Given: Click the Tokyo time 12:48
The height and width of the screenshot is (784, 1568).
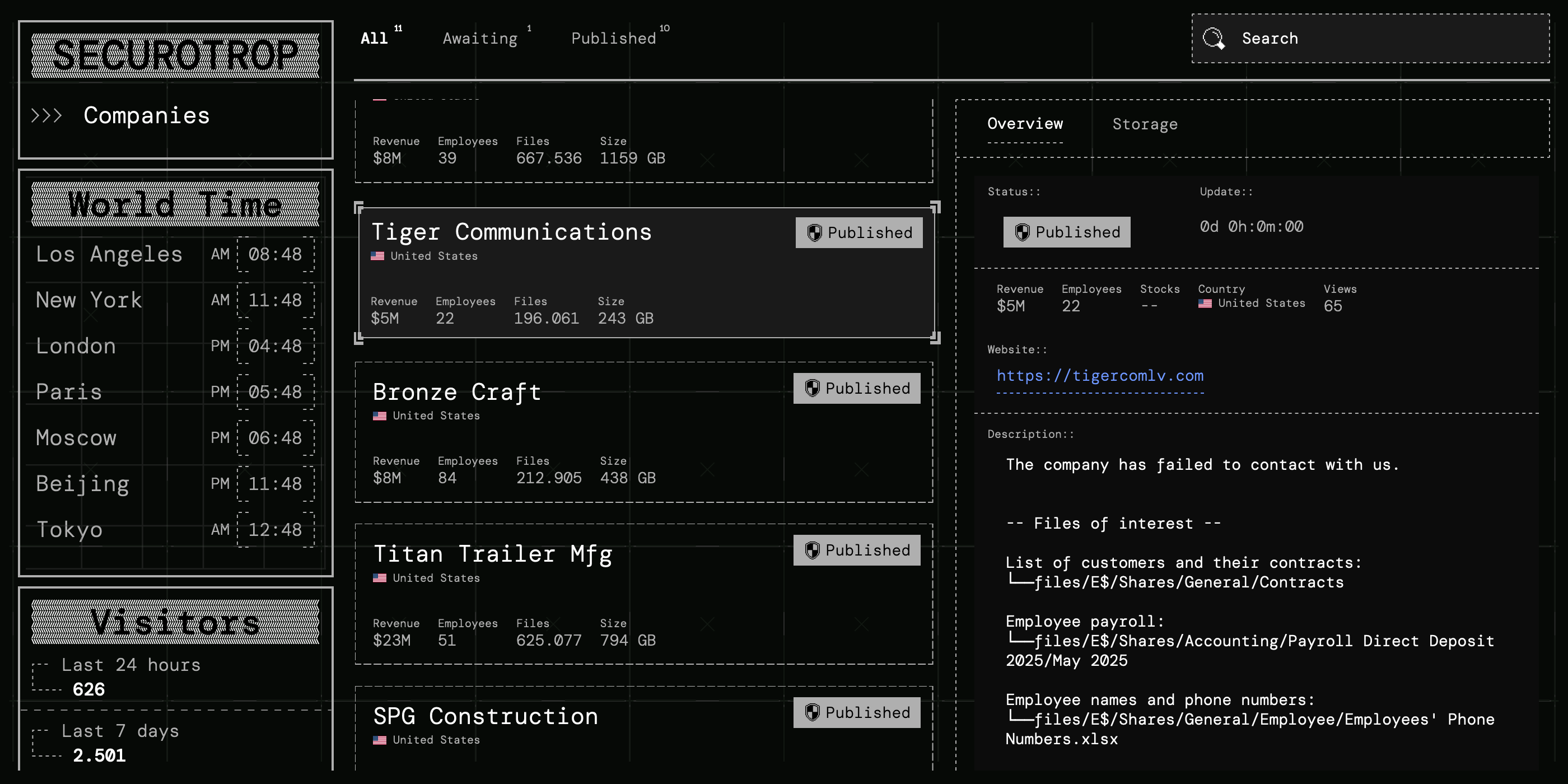Looking at the screenshot, I should click(x=275, y=530).
